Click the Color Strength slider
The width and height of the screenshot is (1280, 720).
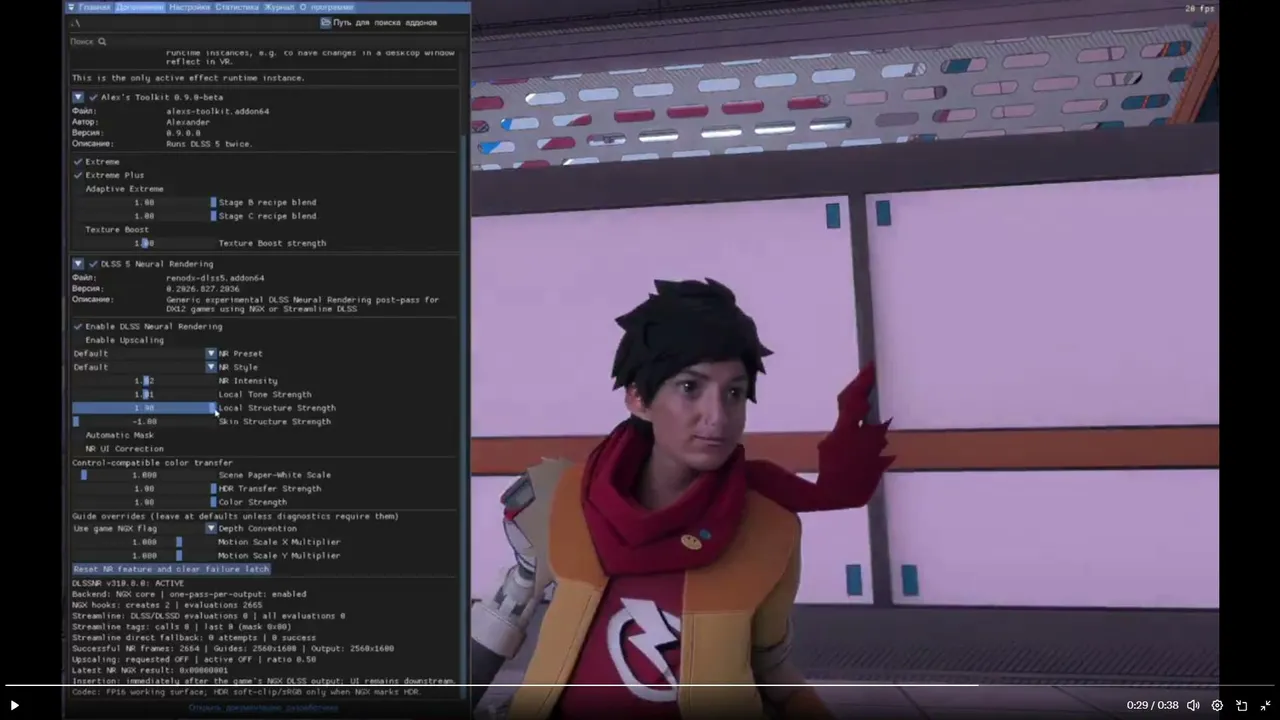pyautogui.click(x=144, y=502)
